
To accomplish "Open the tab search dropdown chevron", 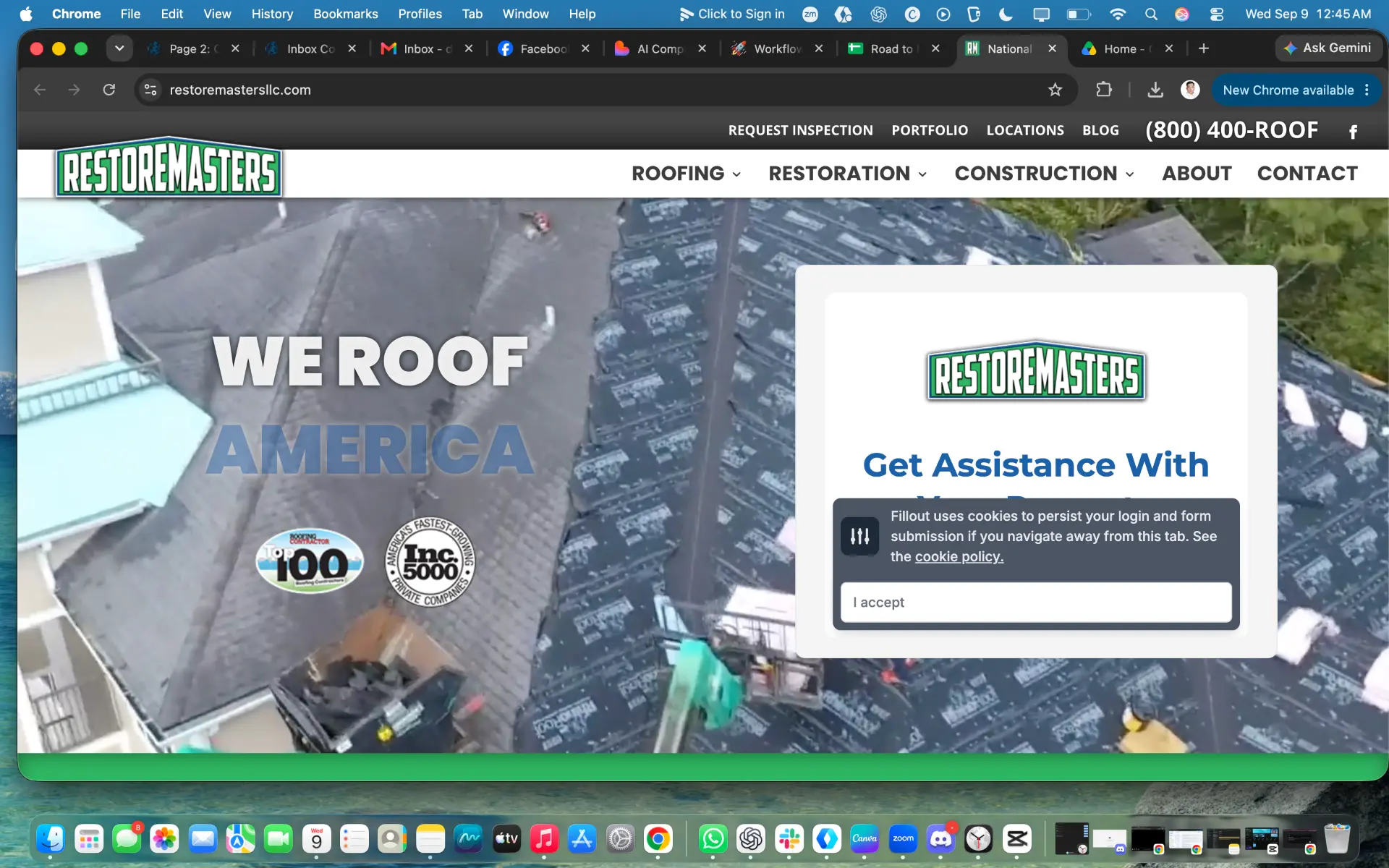I will pyautogui.click(x=119, y=48).
